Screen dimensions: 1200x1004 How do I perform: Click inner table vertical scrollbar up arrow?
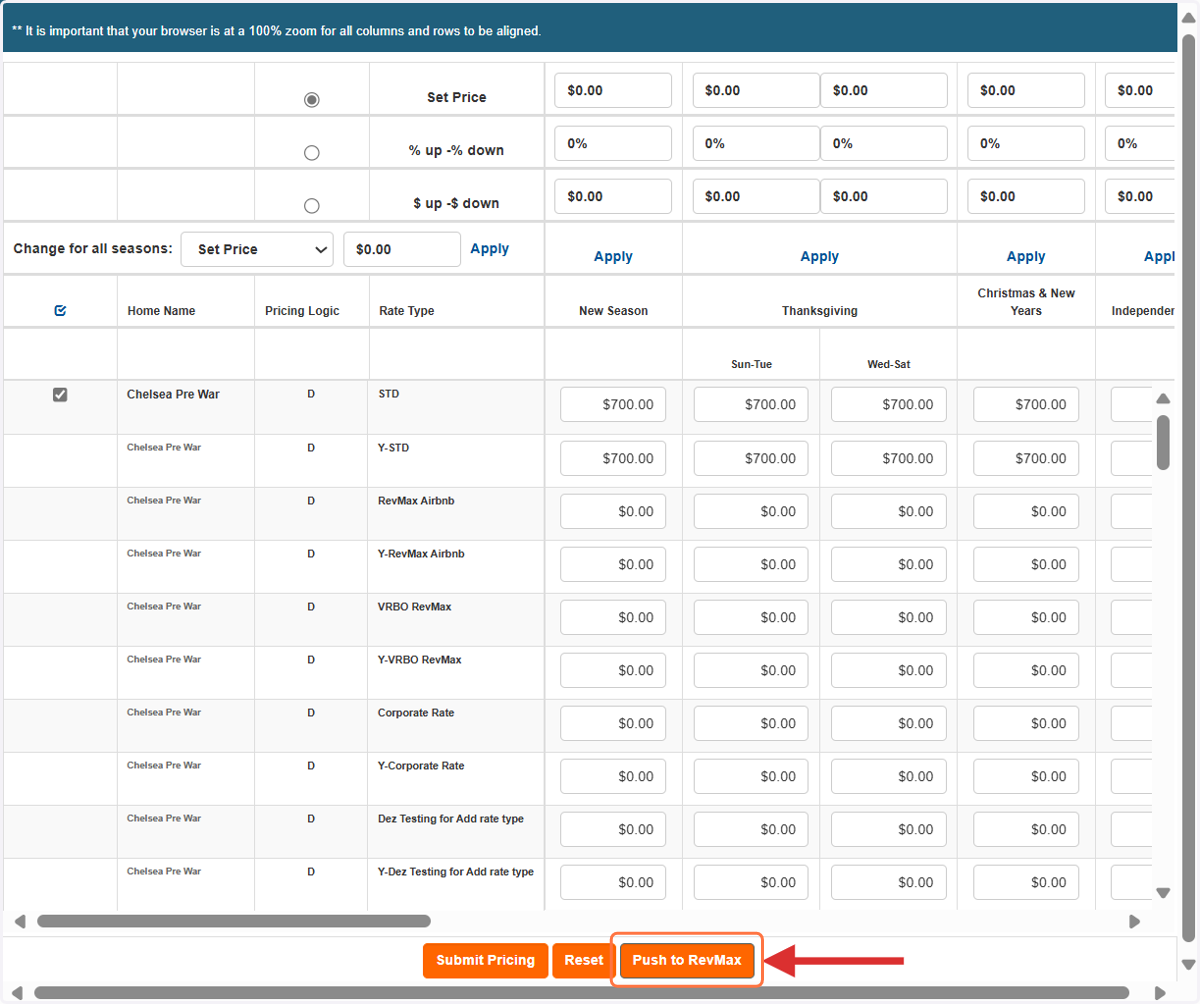(1163, 398)
